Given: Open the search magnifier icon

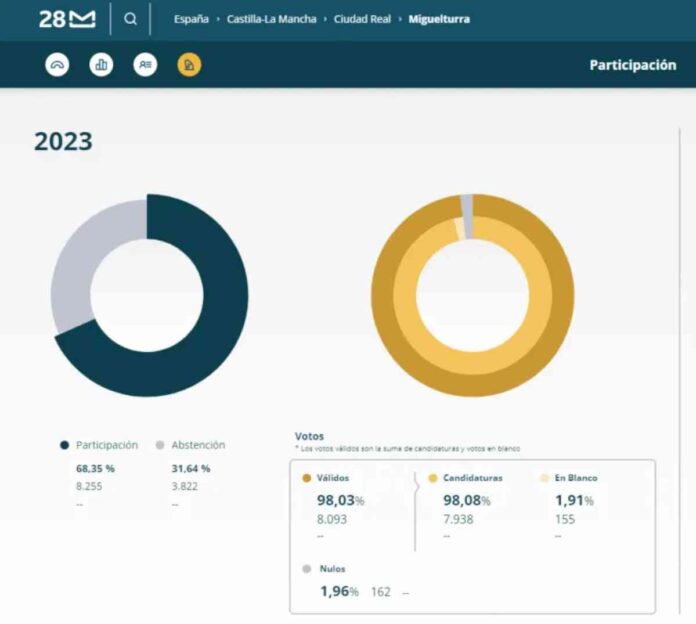Looking at the screenshot, I should pyautogui.click(x=130, y=19).
